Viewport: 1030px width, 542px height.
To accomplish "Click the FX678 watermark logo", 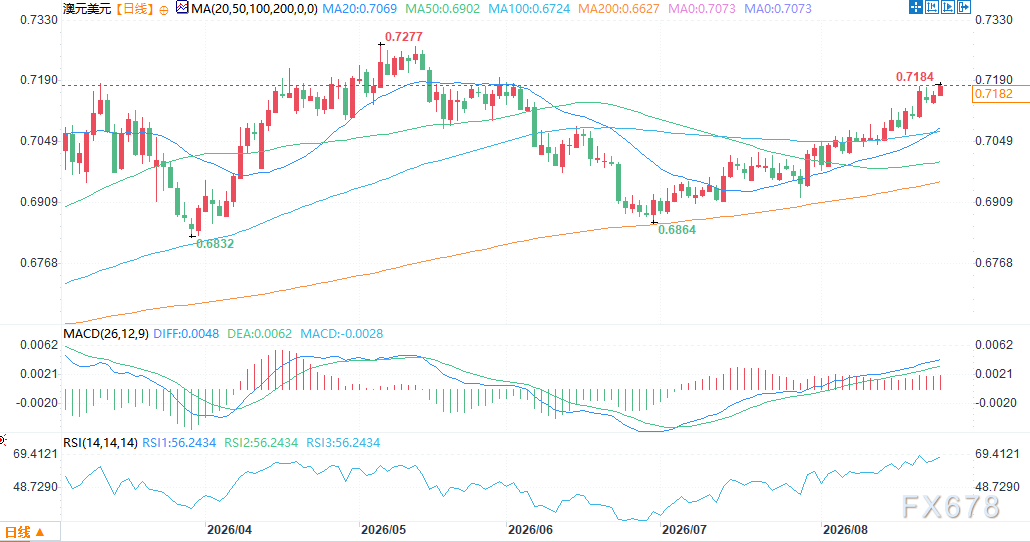I will click(x=951, y=507).
